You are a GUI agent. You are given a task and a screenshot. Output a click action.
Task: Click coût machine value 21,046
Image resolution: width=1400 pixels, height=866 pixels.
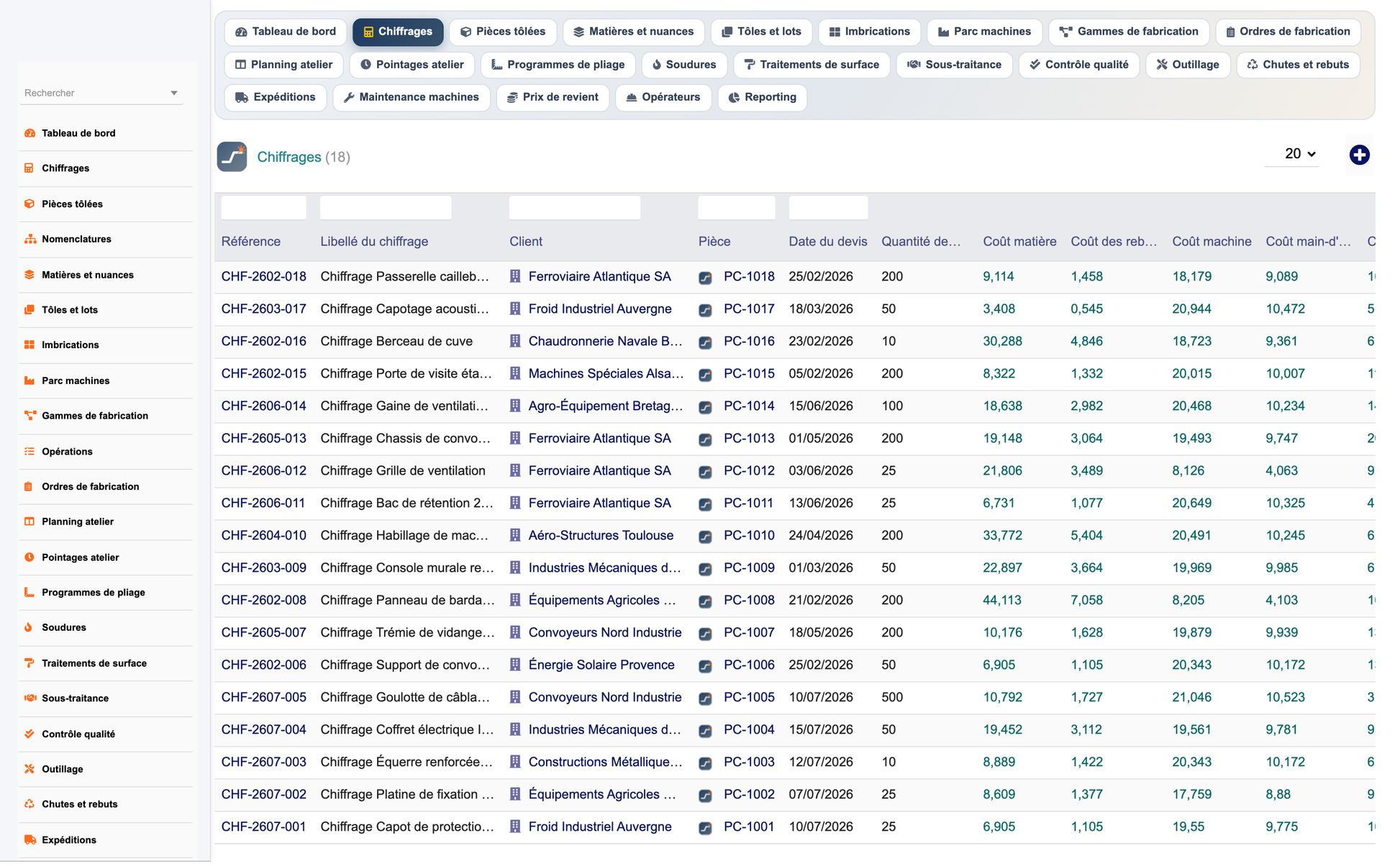1191,698
